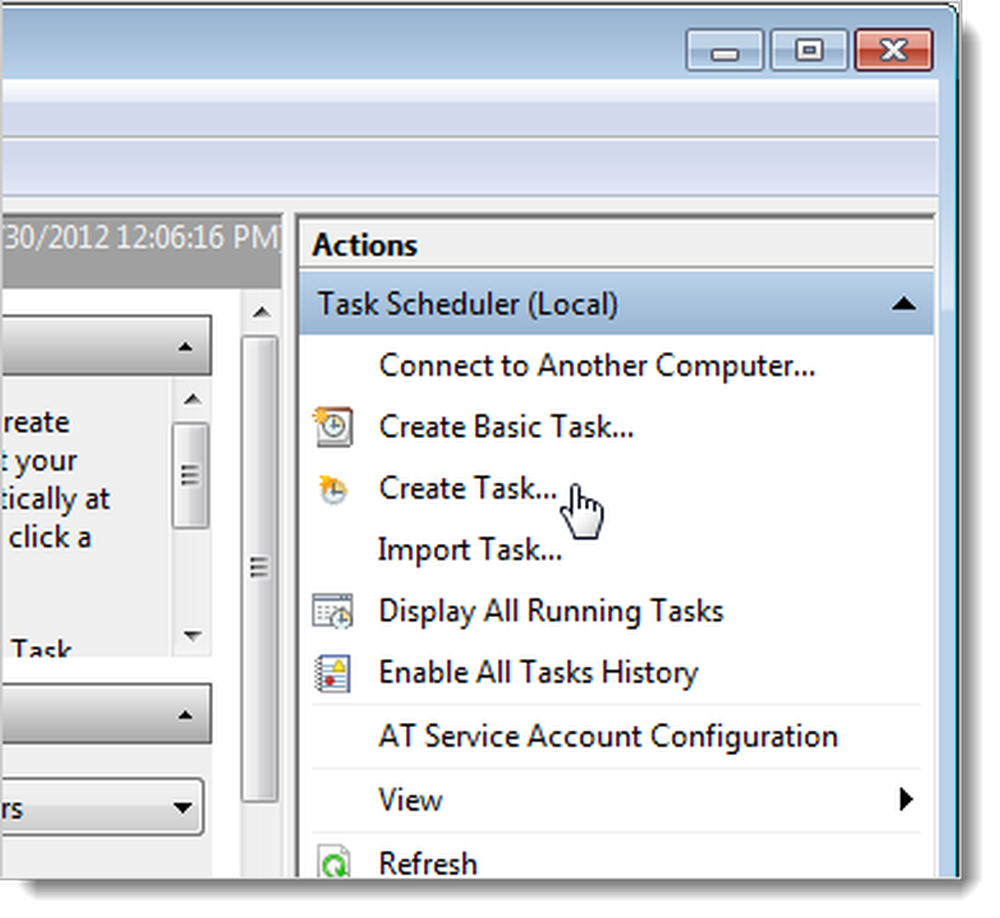
Task: Click the overview text box scrollbar thumb
Action: coord(191,475)
